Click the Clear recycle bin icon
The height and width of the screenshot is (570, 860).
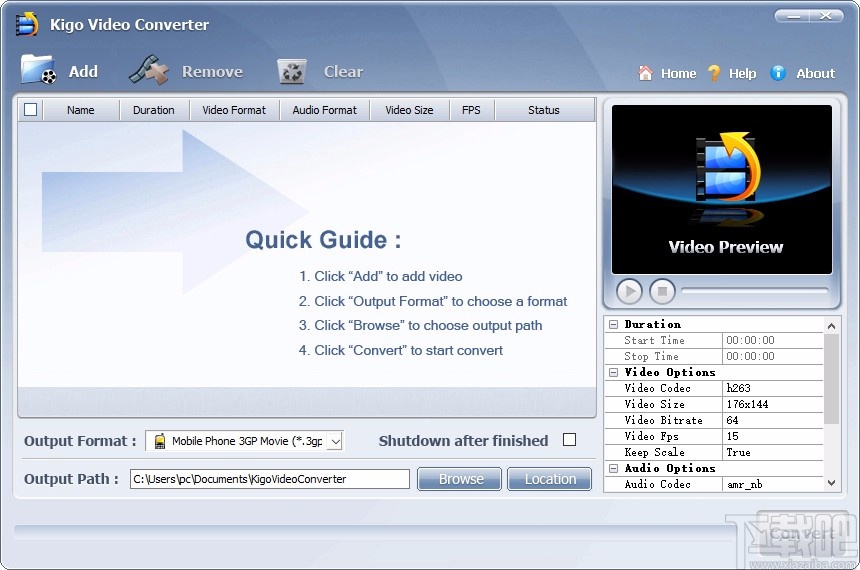click(x=292, y=71)
